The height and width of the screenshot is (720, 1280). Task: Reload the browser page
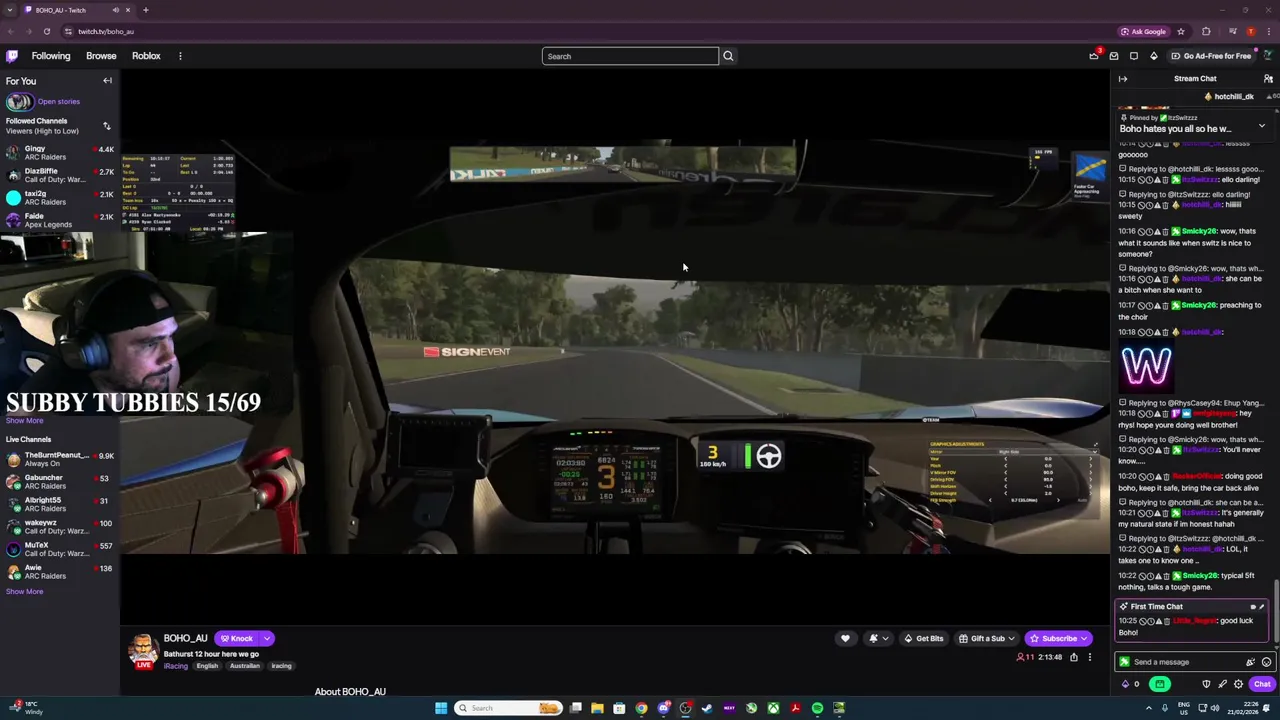46,31
